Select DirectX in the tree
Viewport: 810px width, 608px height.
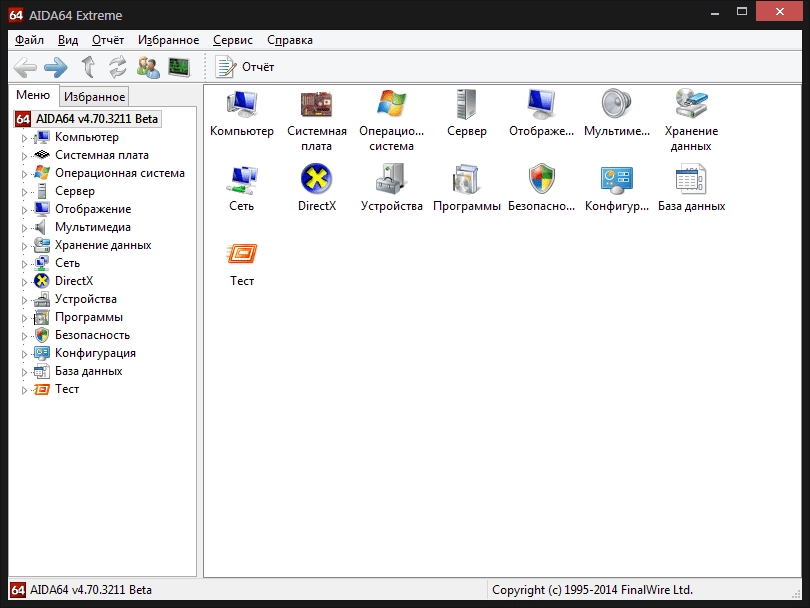(74, 281)
